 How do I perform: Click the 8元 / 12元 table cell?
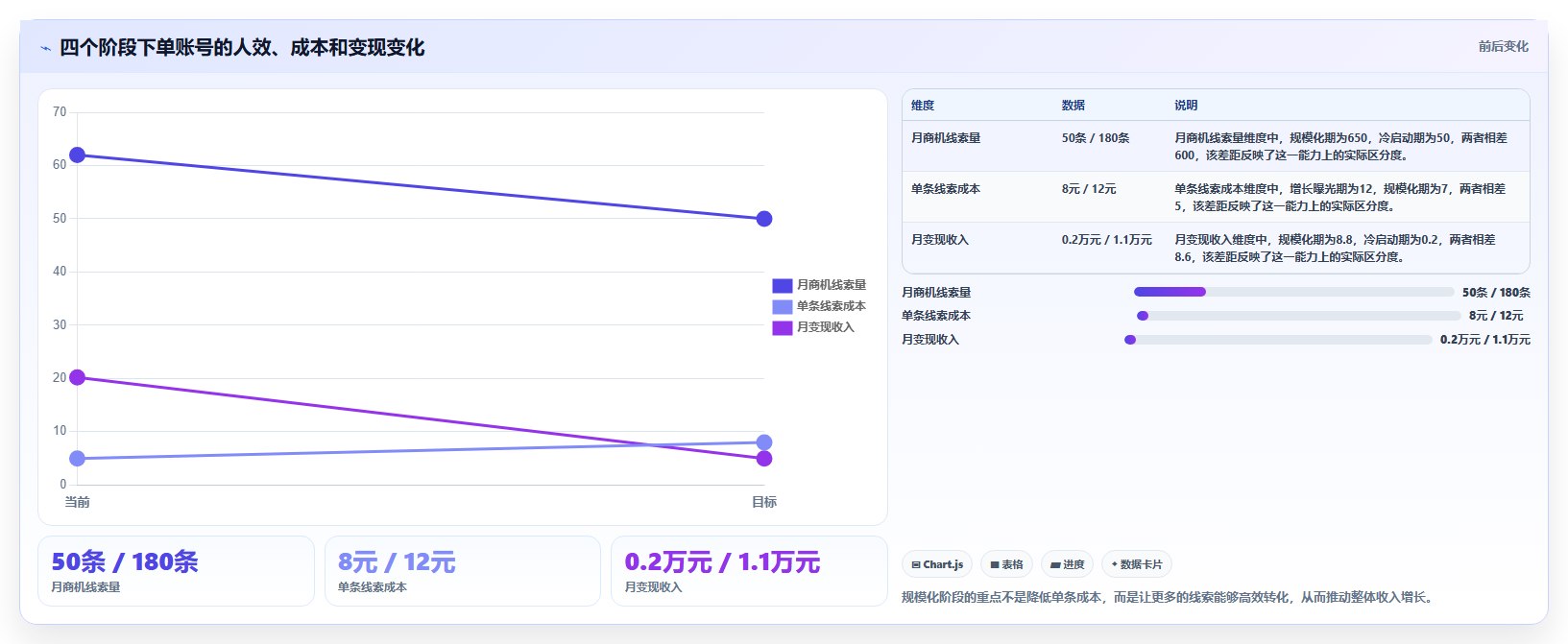point(1089,189)
